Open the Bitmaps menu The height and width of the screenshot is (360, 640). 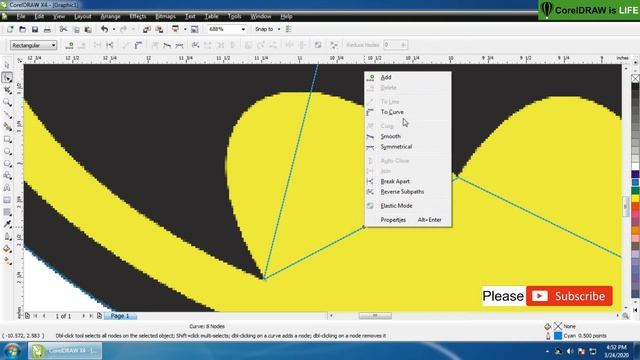coord(165,16)
